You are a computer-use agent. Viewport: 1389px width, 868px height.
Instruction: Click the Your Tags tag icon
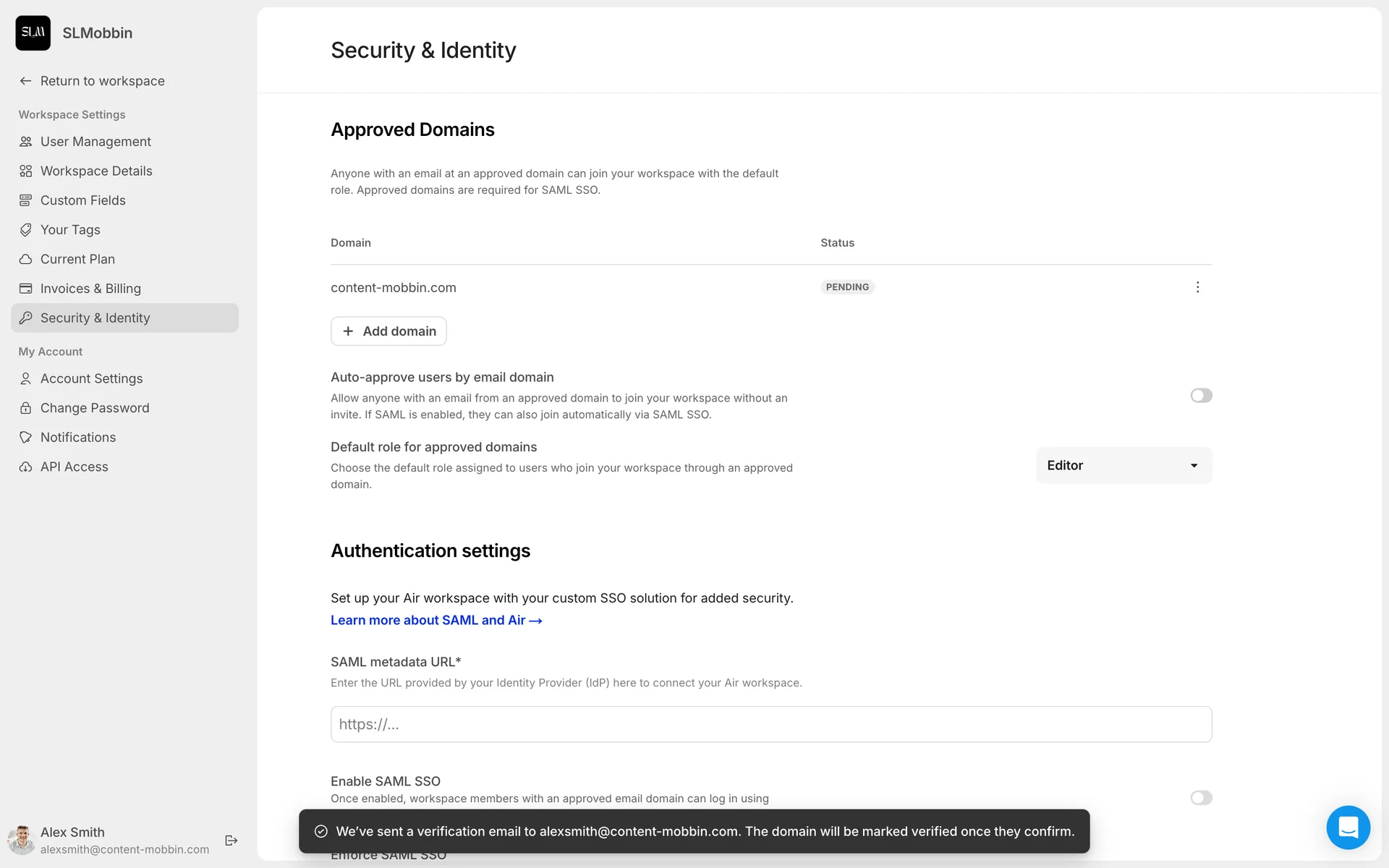pyautogui.click(x=26, y=229)
